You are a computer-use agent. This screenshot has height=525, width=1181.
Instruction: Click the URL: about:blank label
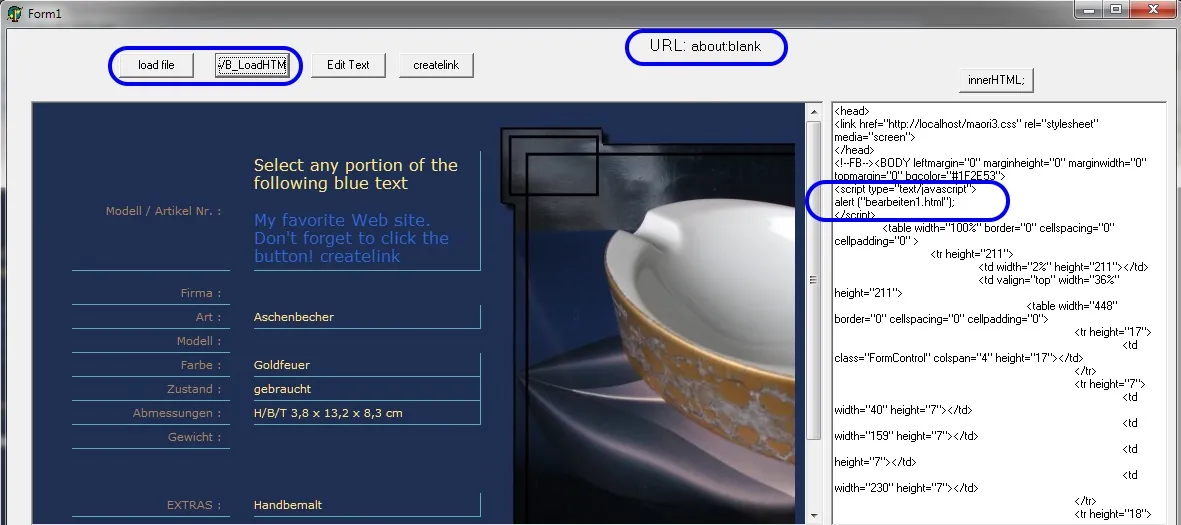click(x=706, y=46)
